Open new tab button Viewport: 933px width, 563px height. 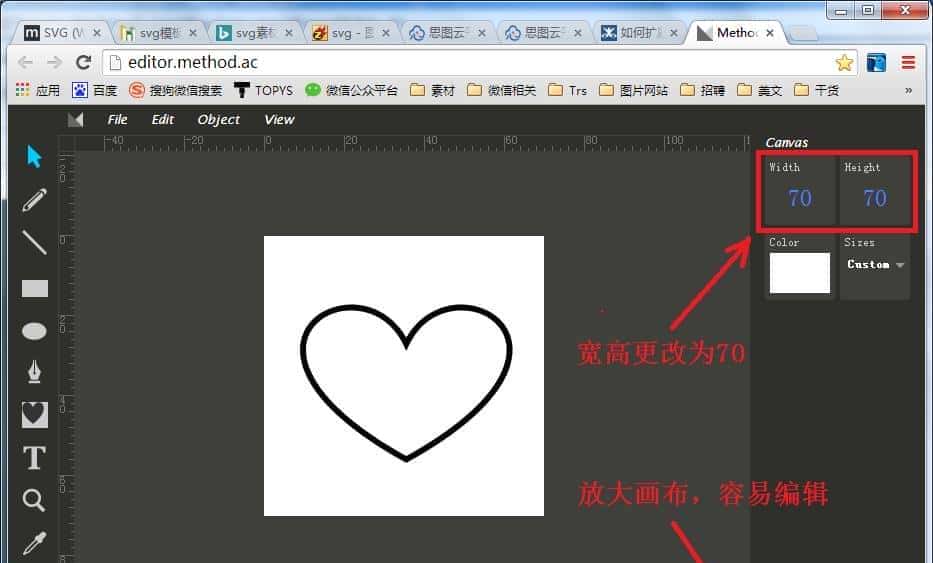803,33
